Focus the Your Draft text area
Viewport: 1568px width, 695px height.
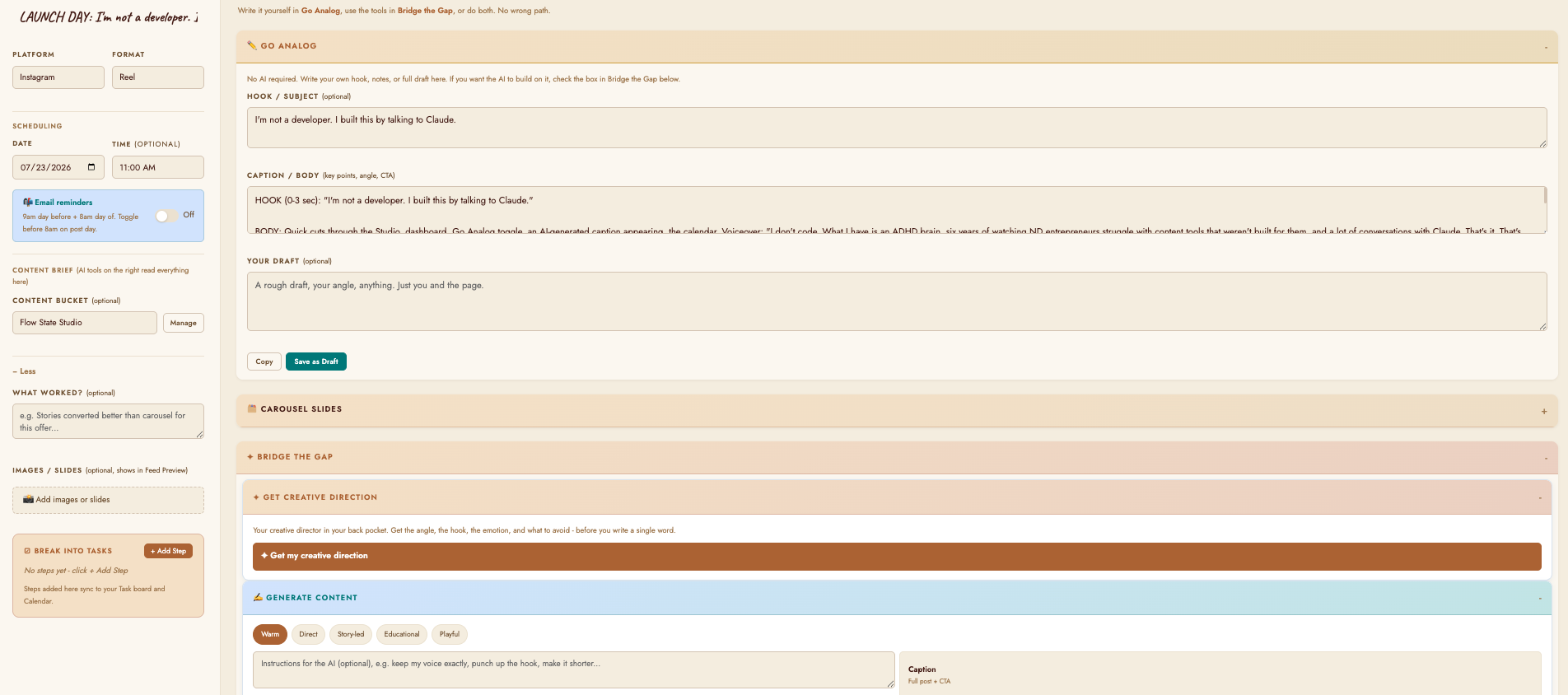point(897,301)
